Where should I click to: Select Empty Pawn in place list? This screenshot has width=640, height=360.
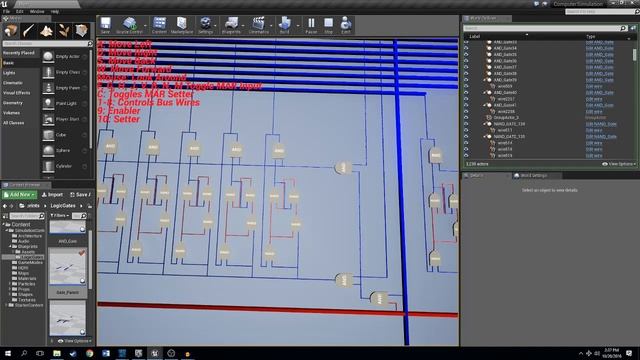coord(65,88)
